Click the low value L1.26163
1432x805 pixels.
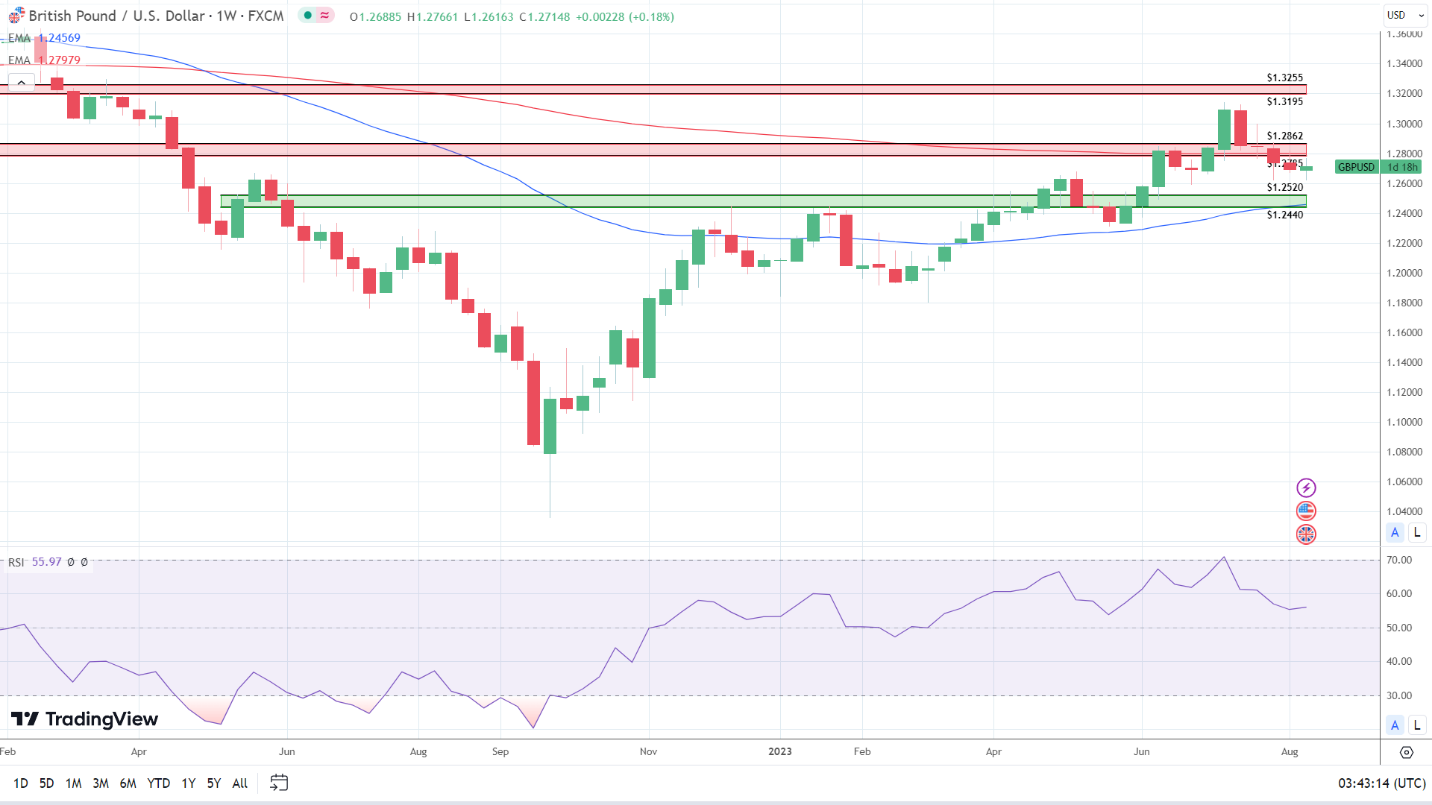[489, 17]
